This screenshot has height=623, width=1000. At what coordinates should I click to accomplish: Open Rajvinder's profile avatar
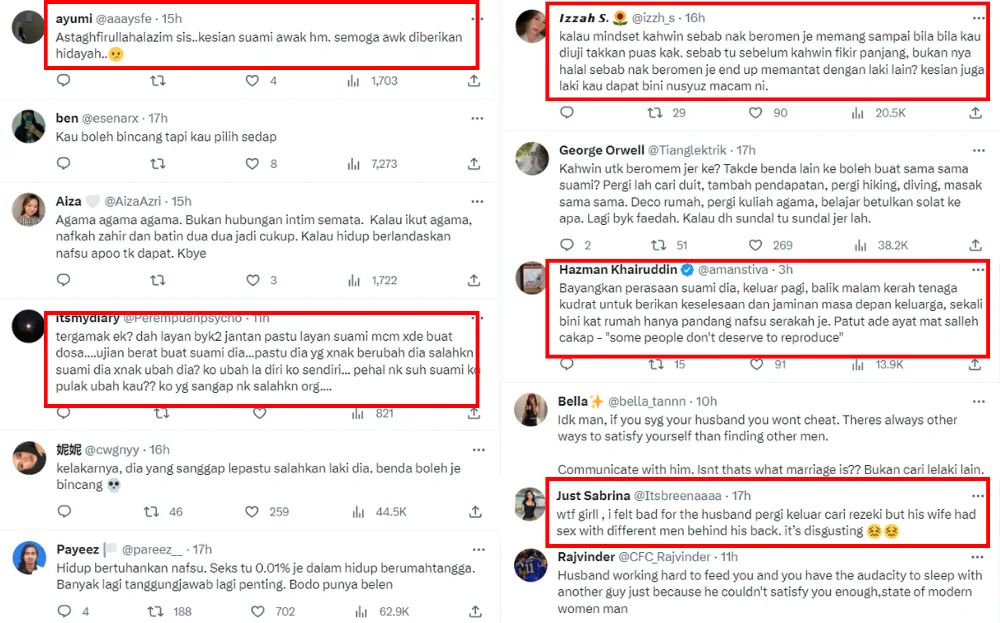pos(531,565)
